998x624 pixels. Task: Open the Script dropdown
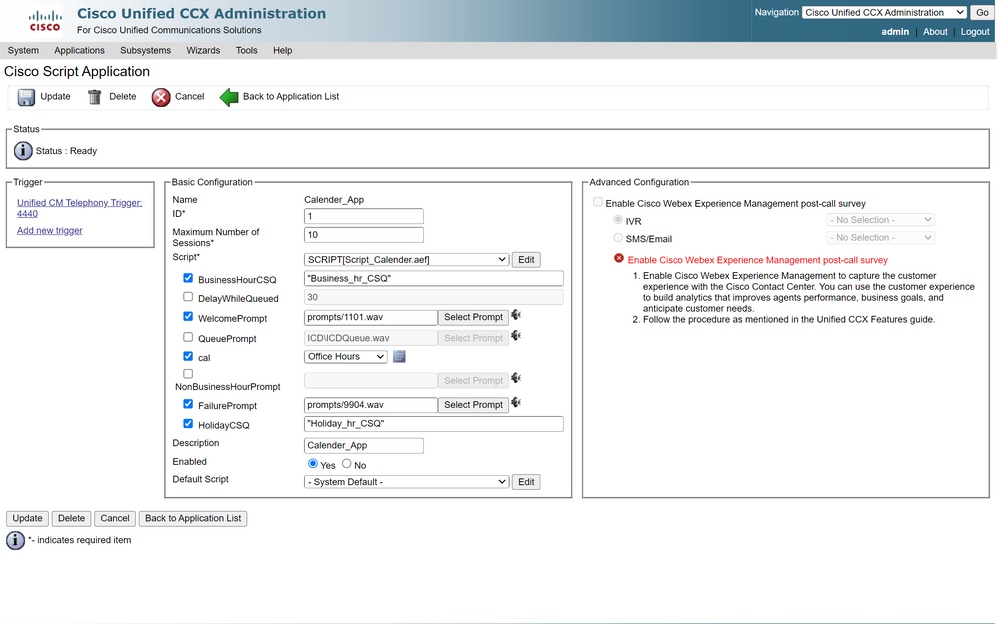(406, 260)
